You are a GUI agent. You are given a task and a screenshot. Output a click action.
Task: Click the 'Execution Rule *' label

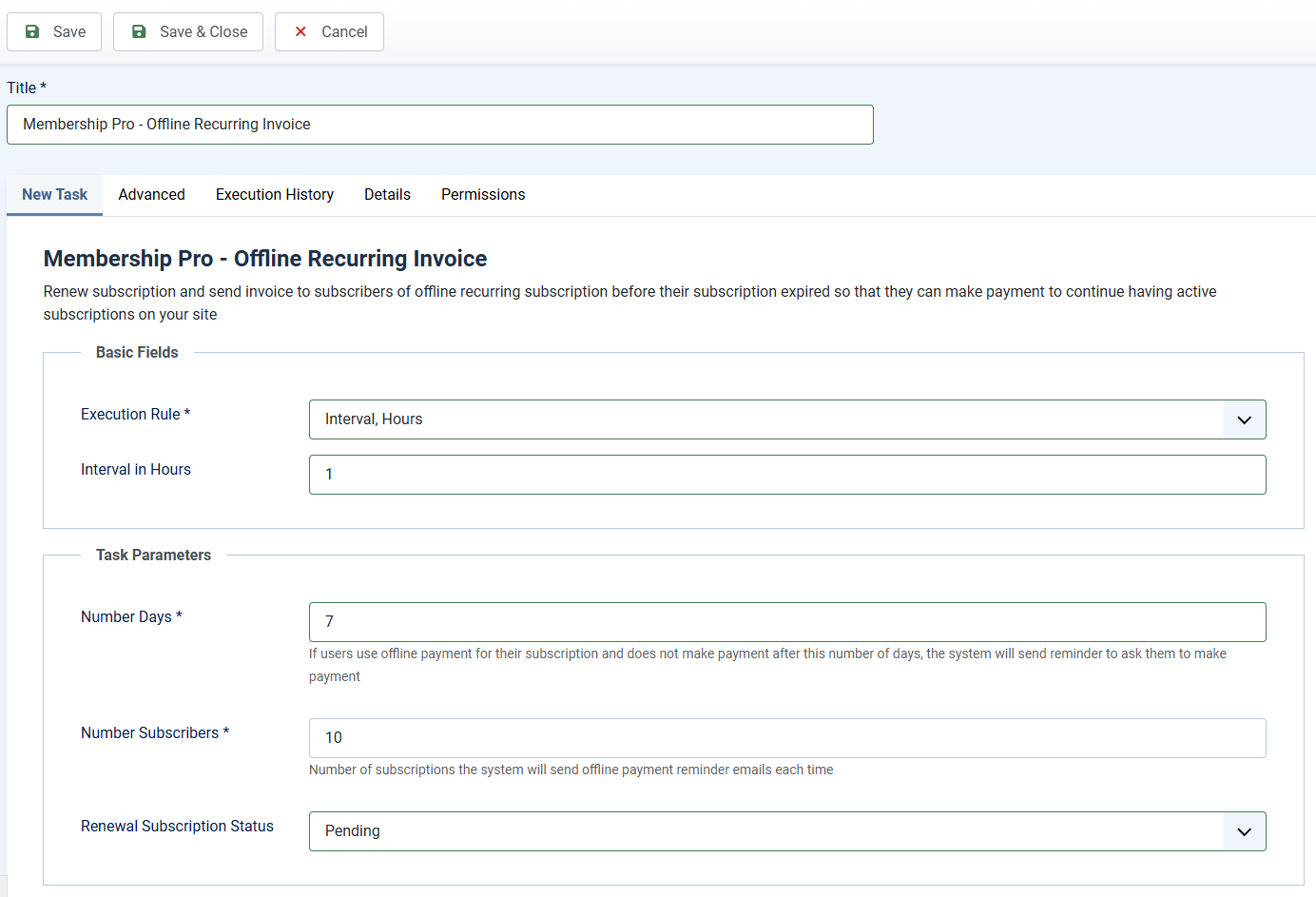[136, 414]
